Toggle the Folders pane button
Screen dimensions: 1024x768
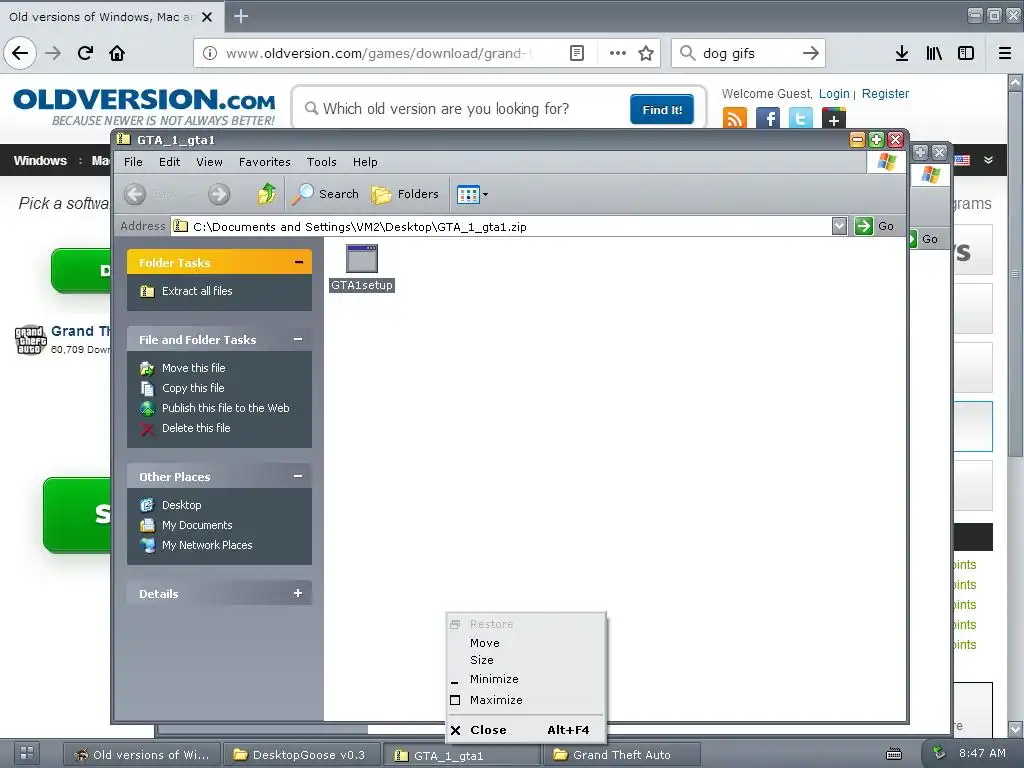pos(405,194)
